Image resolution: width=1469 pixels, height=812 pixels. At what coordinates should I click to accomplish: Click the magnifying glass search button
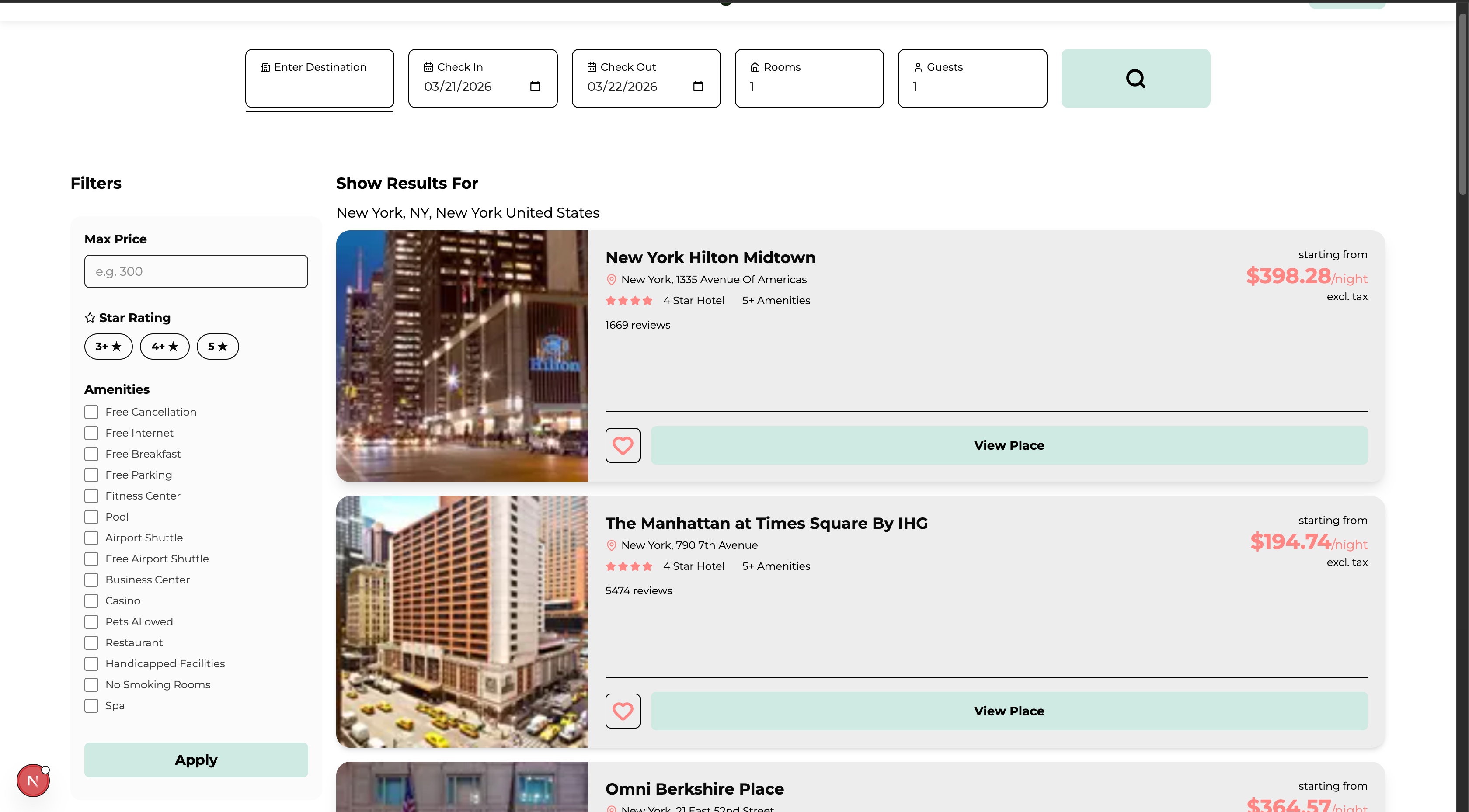coord(1135,78)
